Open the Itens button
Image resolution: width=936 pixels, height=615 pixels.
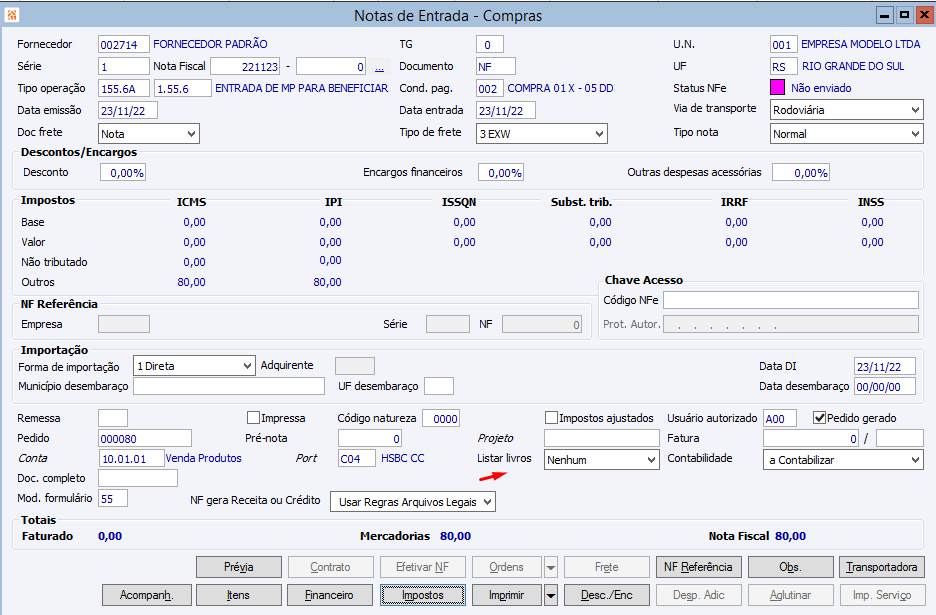click(238, 595)
